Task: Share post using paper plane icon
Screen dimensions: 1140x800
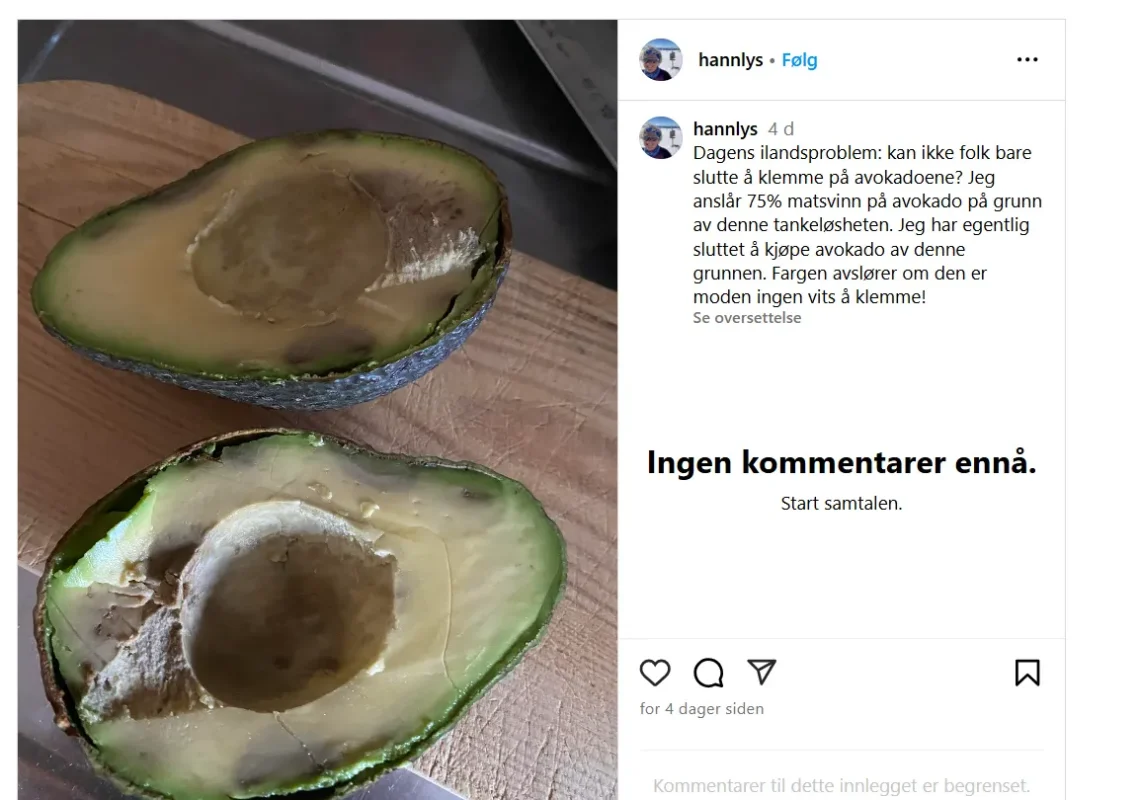Action: coord(762,672)
